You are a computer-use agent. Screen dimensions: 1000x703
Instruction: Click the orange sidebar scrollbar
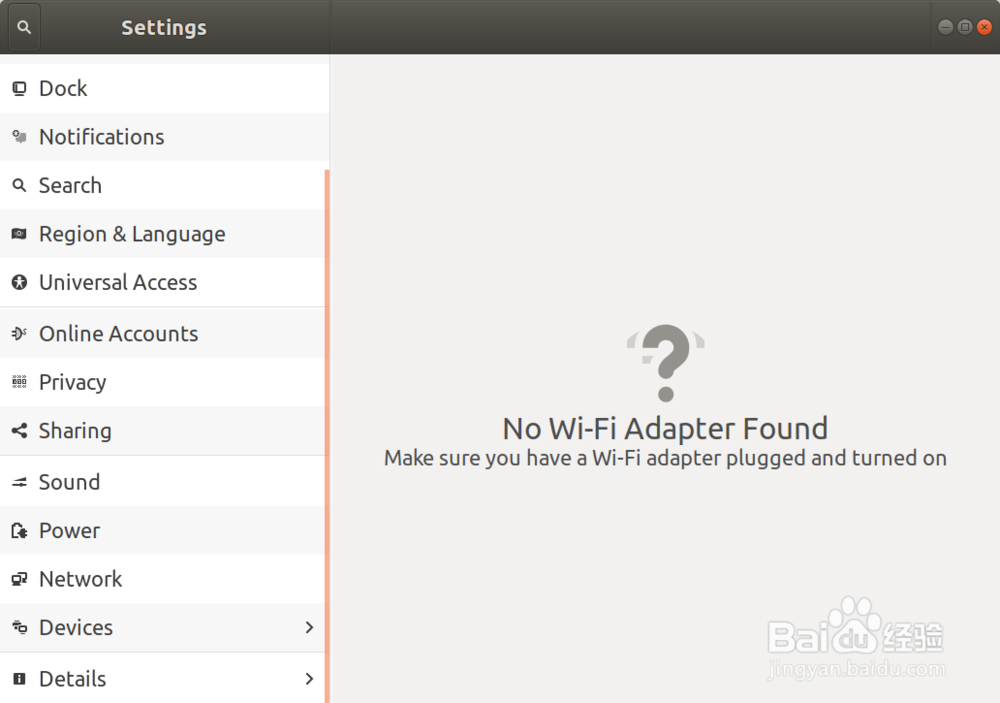[x=327, y=436]
